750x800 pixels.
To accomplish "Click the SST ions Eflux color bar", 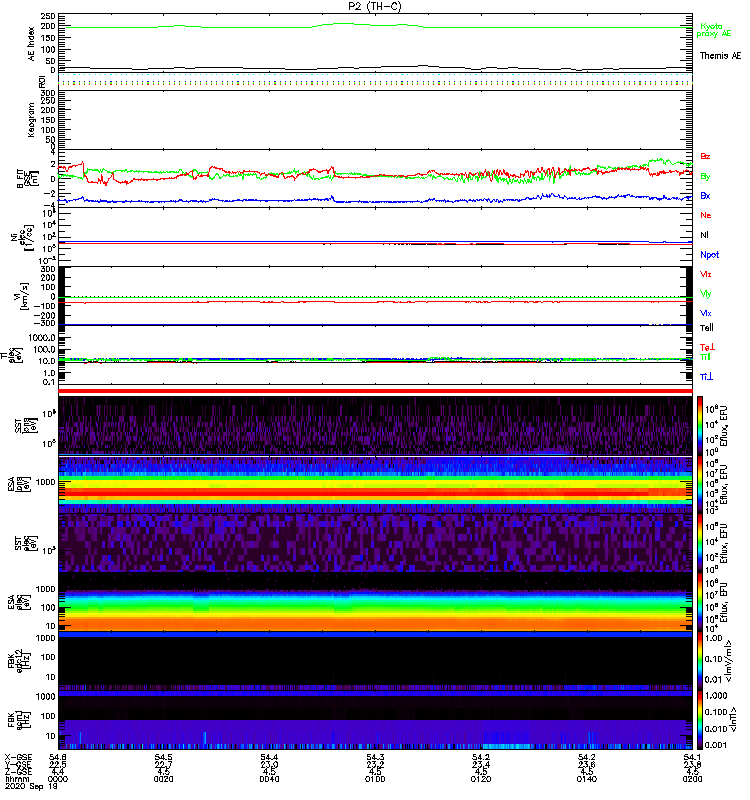I will coord(699,426).
